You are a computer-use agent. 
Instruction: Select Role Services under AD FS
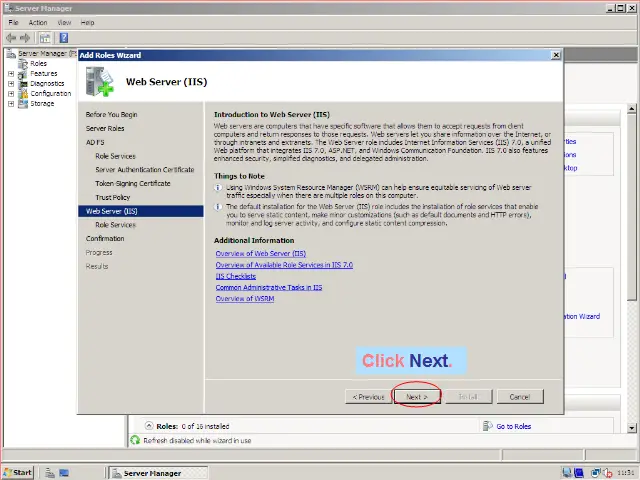pyautogui.click(x=116, y=156)
